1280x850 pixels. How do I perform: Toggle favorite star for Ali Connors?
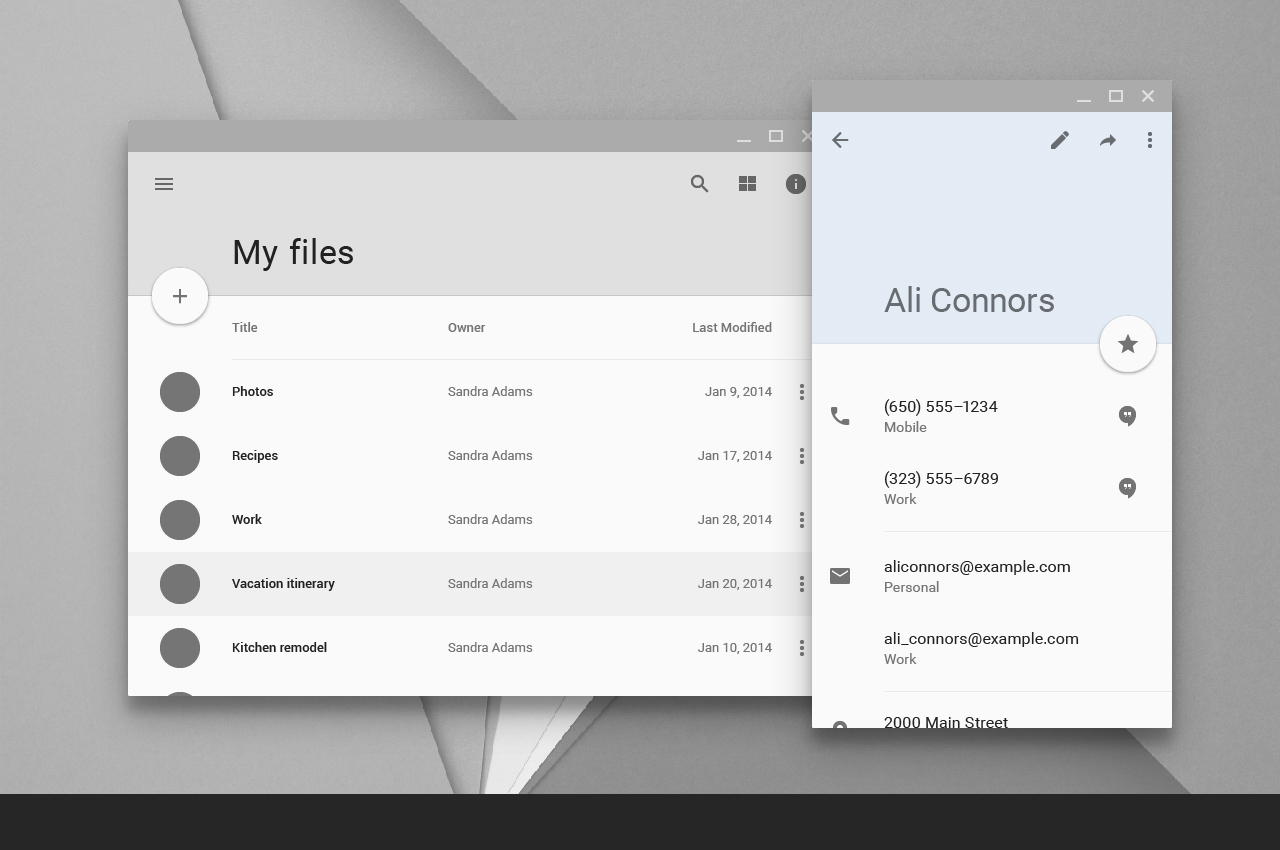point(1128,344)
